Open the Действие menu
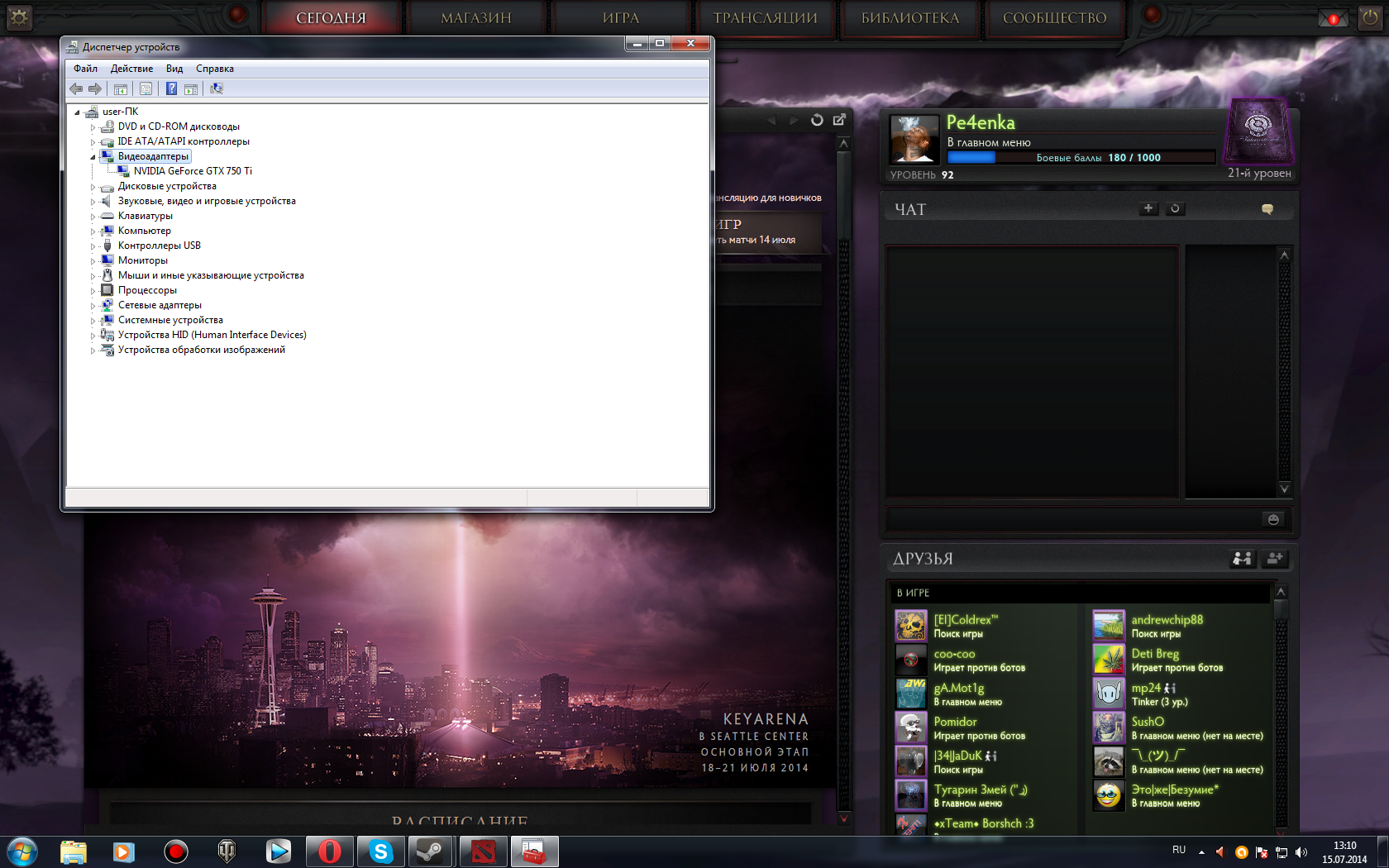 tap(131, 69)
